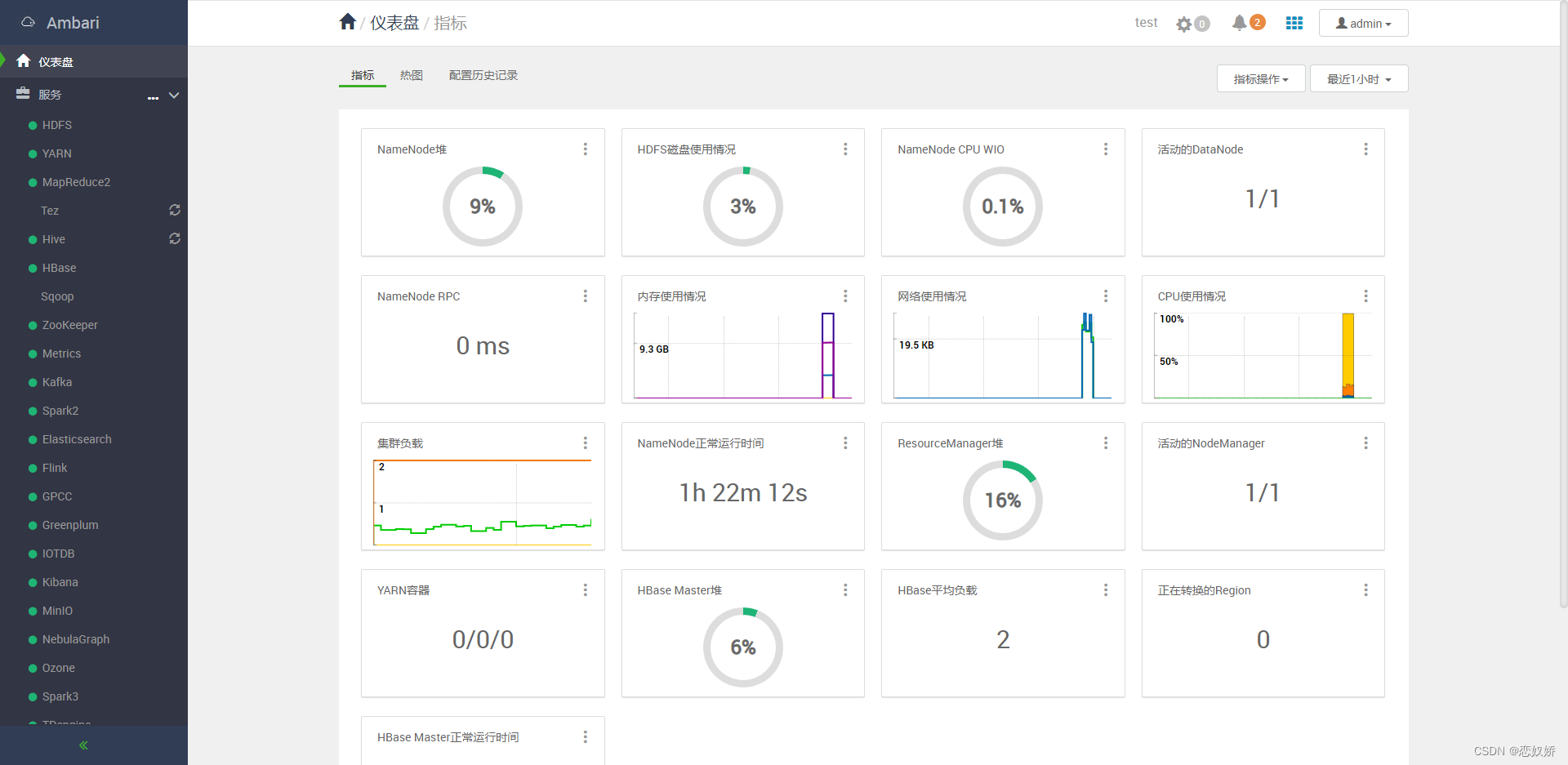Open the Kibana service

[x=60, y=582]
